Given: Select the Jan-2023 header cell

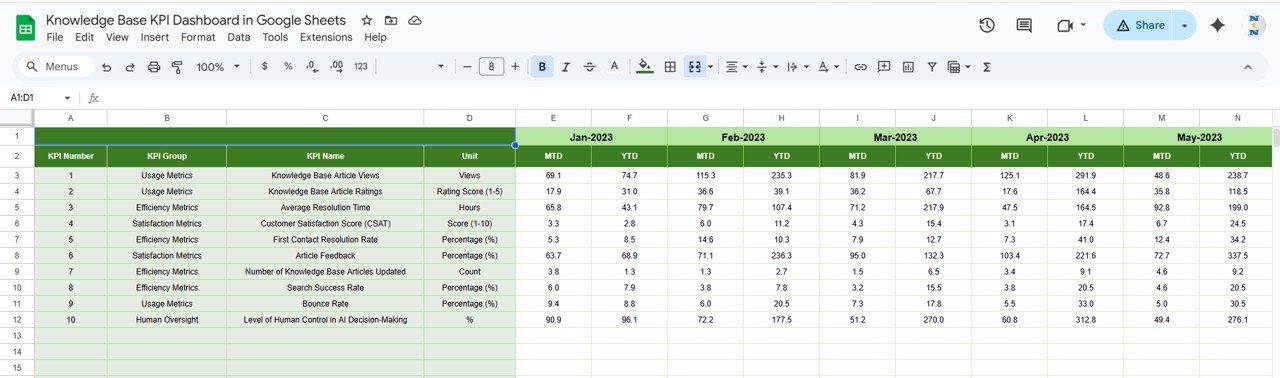Looking at the screenshot, I should (592, 137).
